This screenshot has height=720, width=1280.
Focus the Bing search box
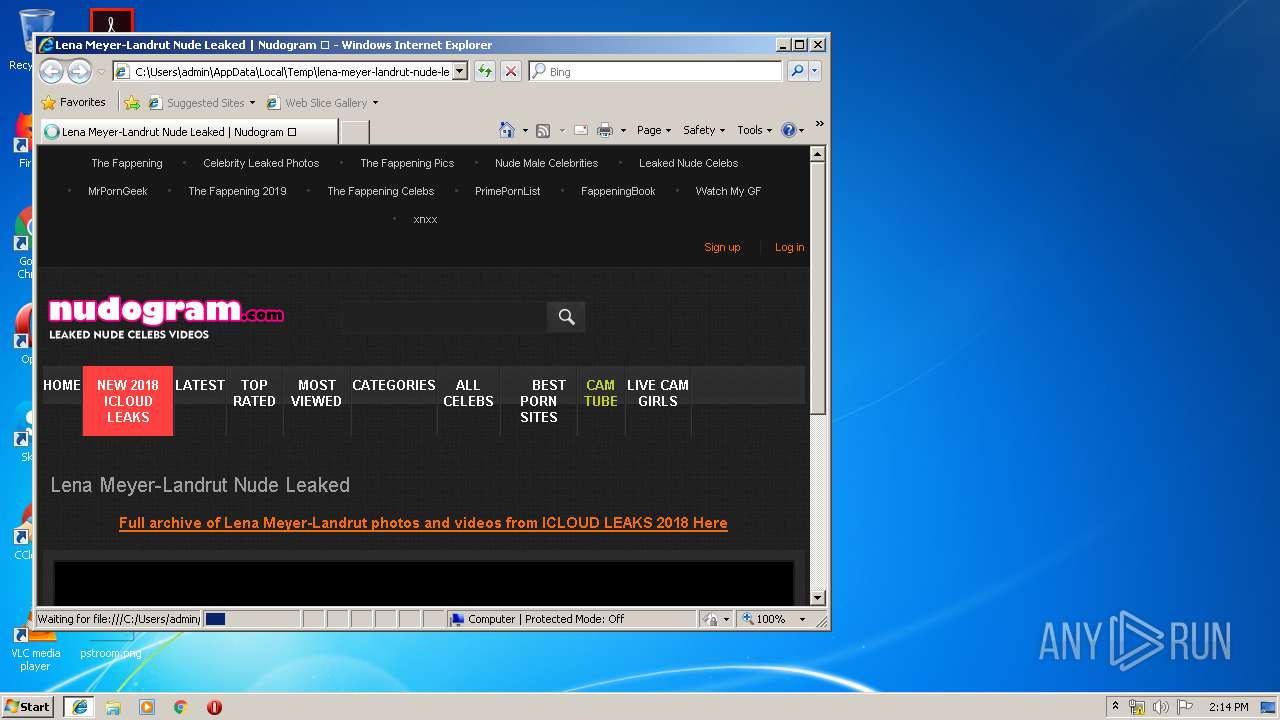point(657,72)
